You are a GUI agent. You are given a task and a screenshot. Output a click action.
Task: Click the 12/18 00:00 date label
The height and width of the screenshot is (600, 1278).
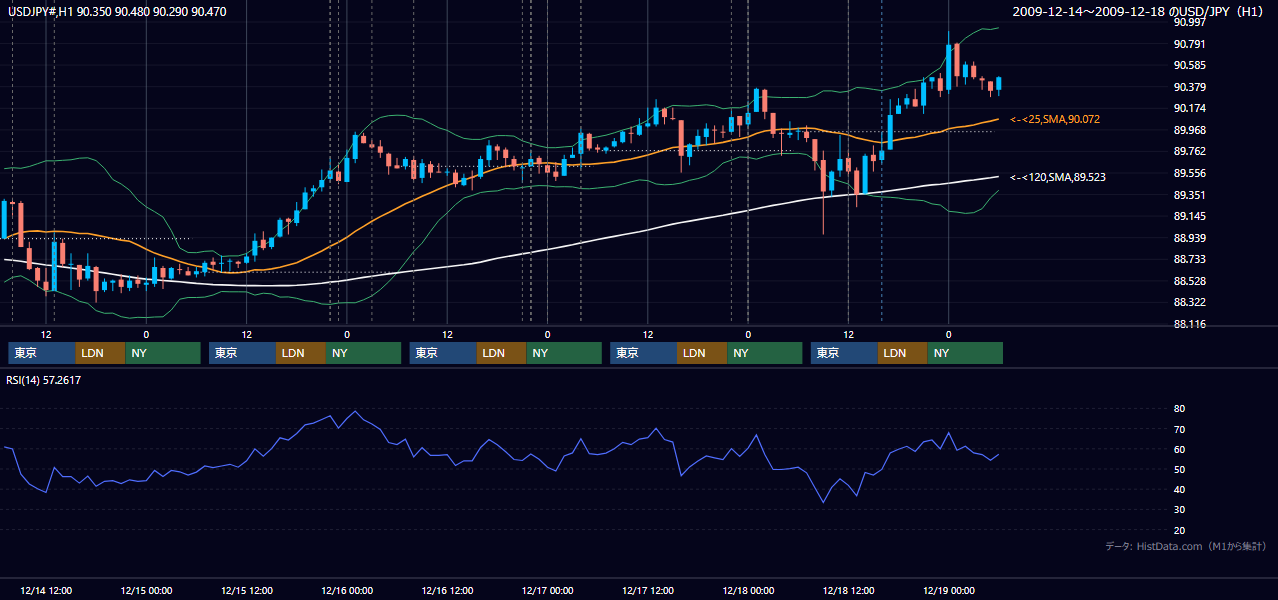coord(748,591)
